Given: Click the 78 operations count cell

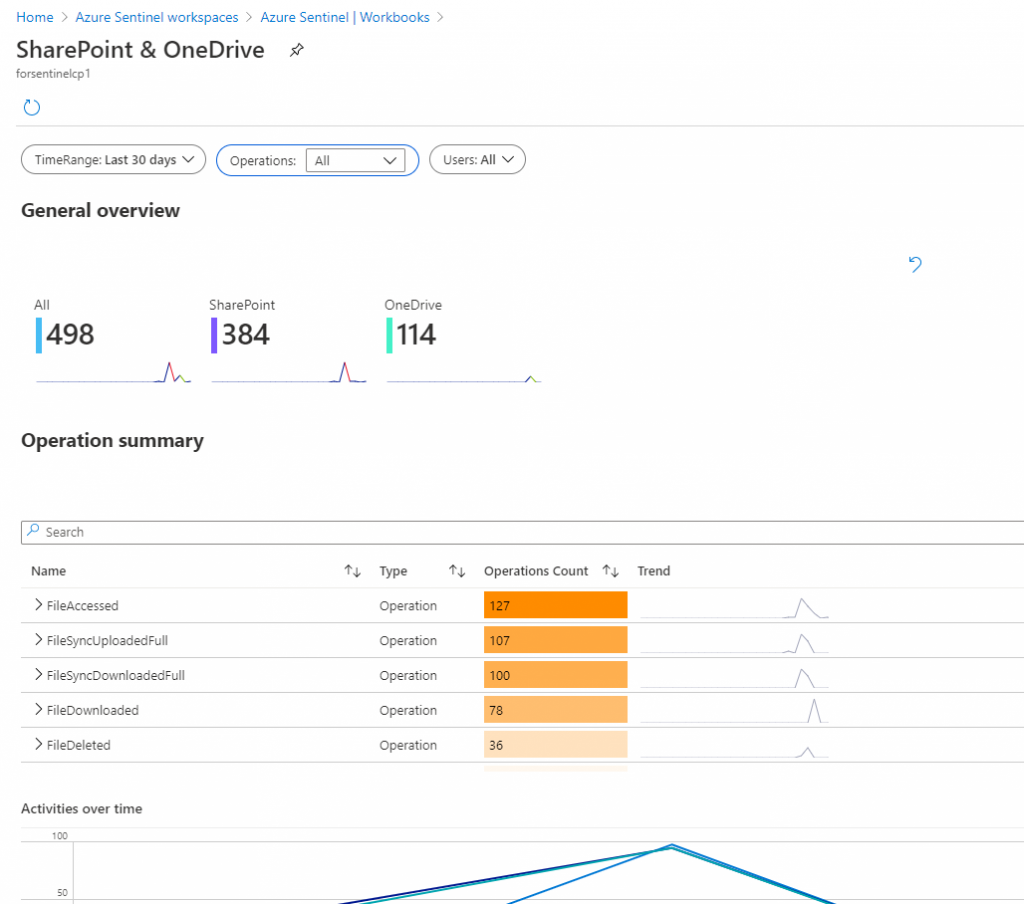Looking at the screenshot, I should pyautogui.click(x=556, y=709).
